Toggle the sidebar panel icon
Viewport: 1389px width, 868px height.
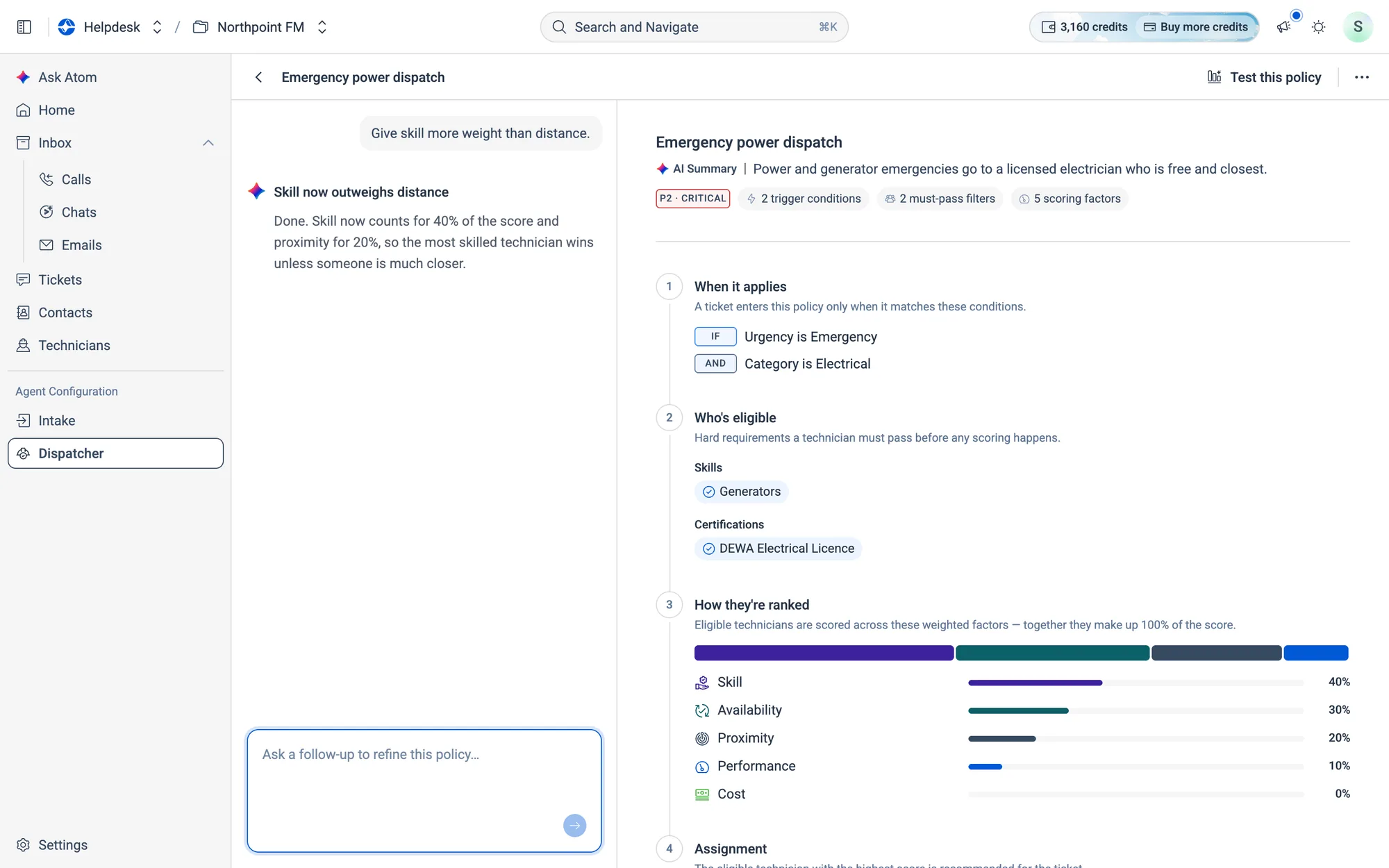(24, 27)
